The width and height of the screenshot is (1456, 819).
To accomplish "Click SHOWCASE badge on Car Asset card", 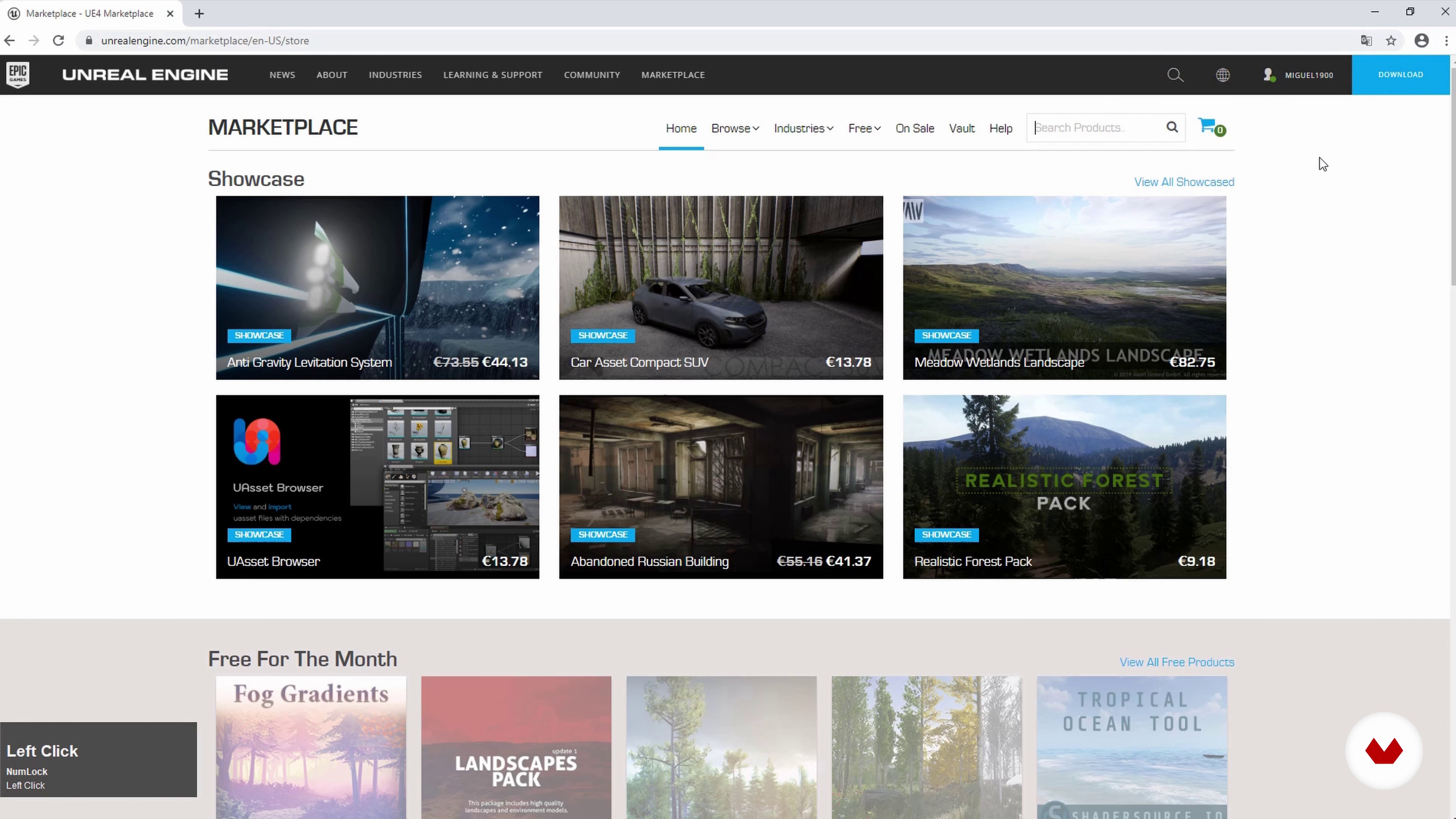I will (x=602, y=335).
